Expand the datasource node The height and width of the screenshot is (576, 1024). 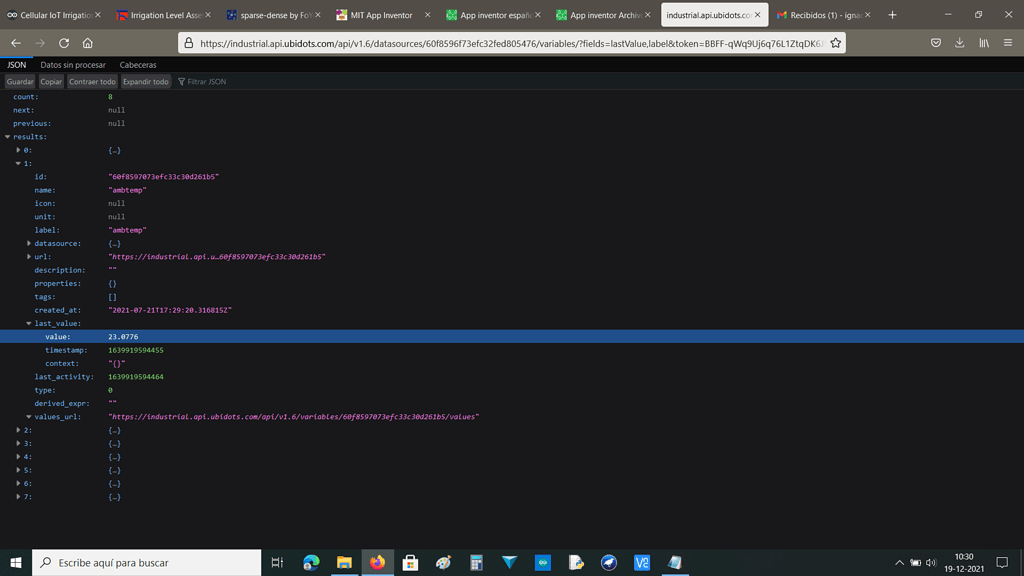(29, 244)
